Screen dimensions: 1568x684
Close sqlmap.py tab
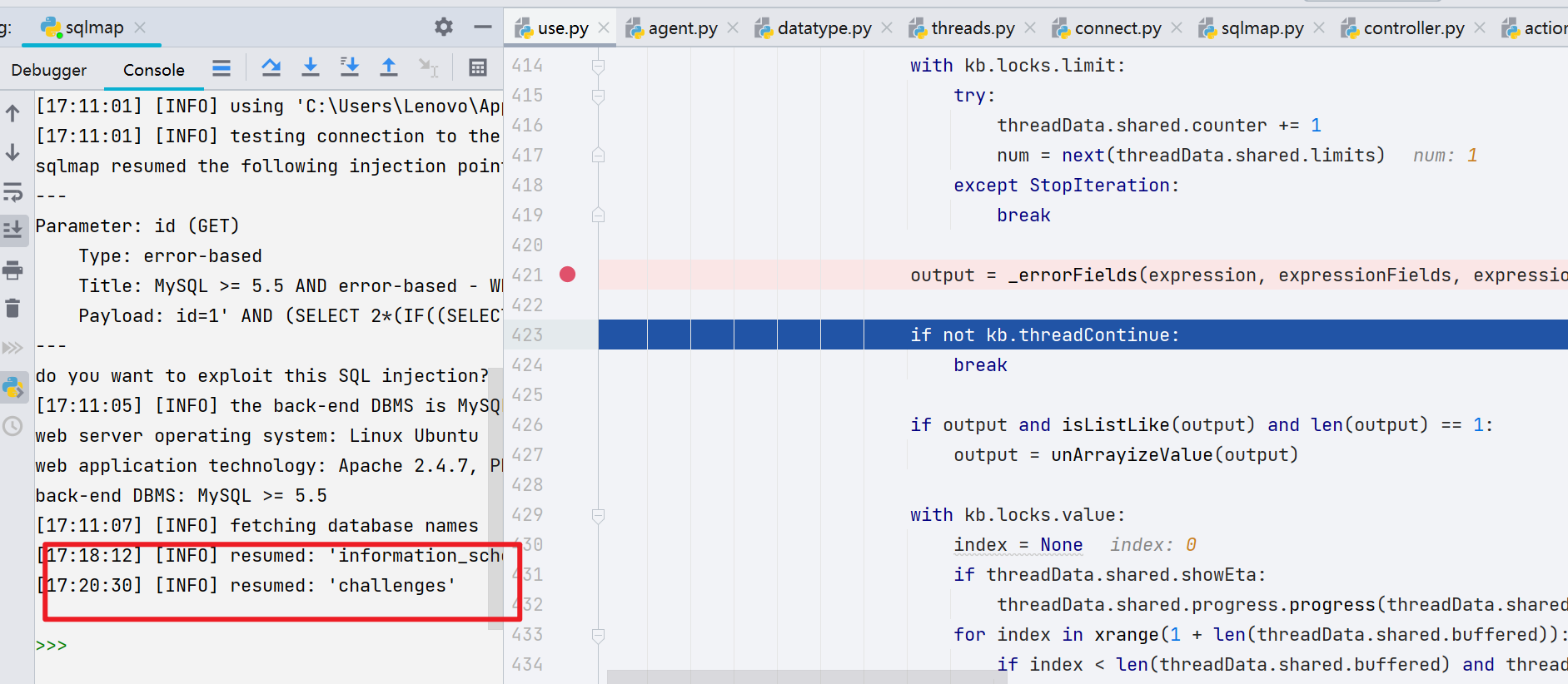pyautogui.click(x=1319, y=27)
